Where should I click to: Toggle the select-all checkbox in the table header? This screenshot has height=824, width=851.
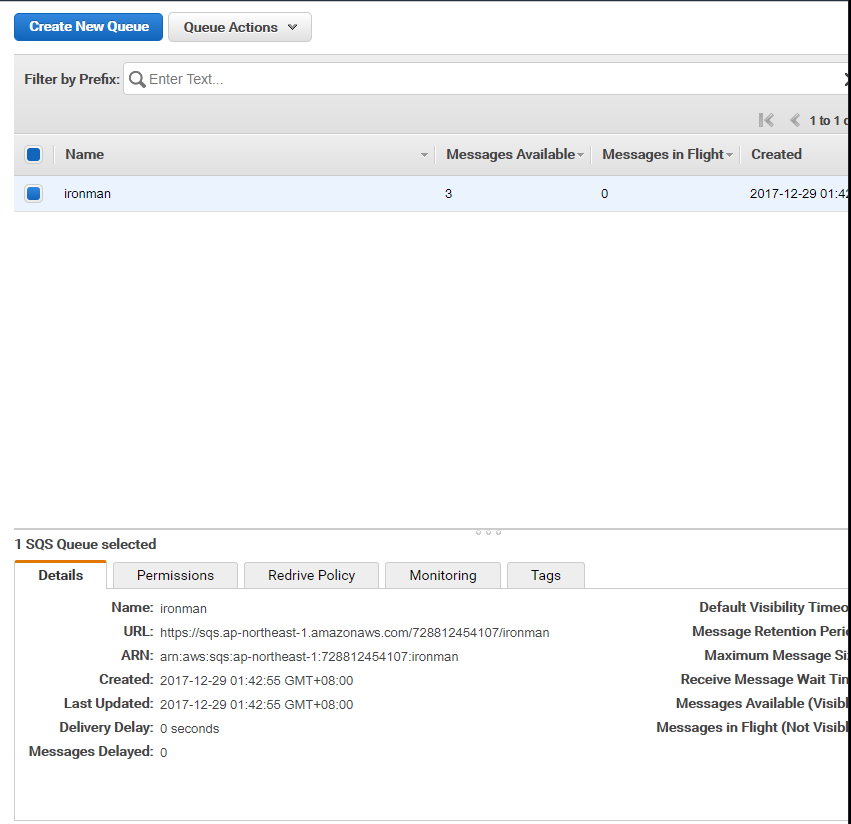(33, 154)
